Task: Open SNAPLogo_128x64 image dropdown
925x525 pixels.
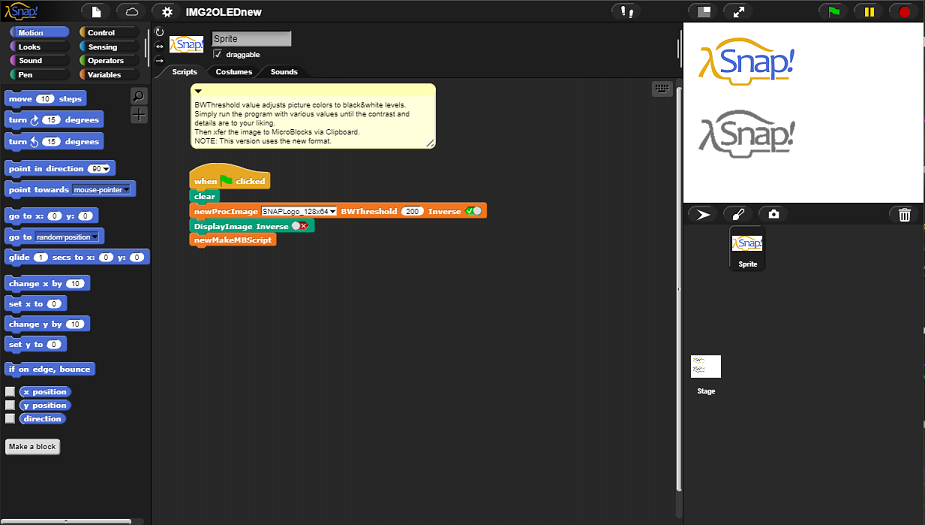Action: click(333, 211)
